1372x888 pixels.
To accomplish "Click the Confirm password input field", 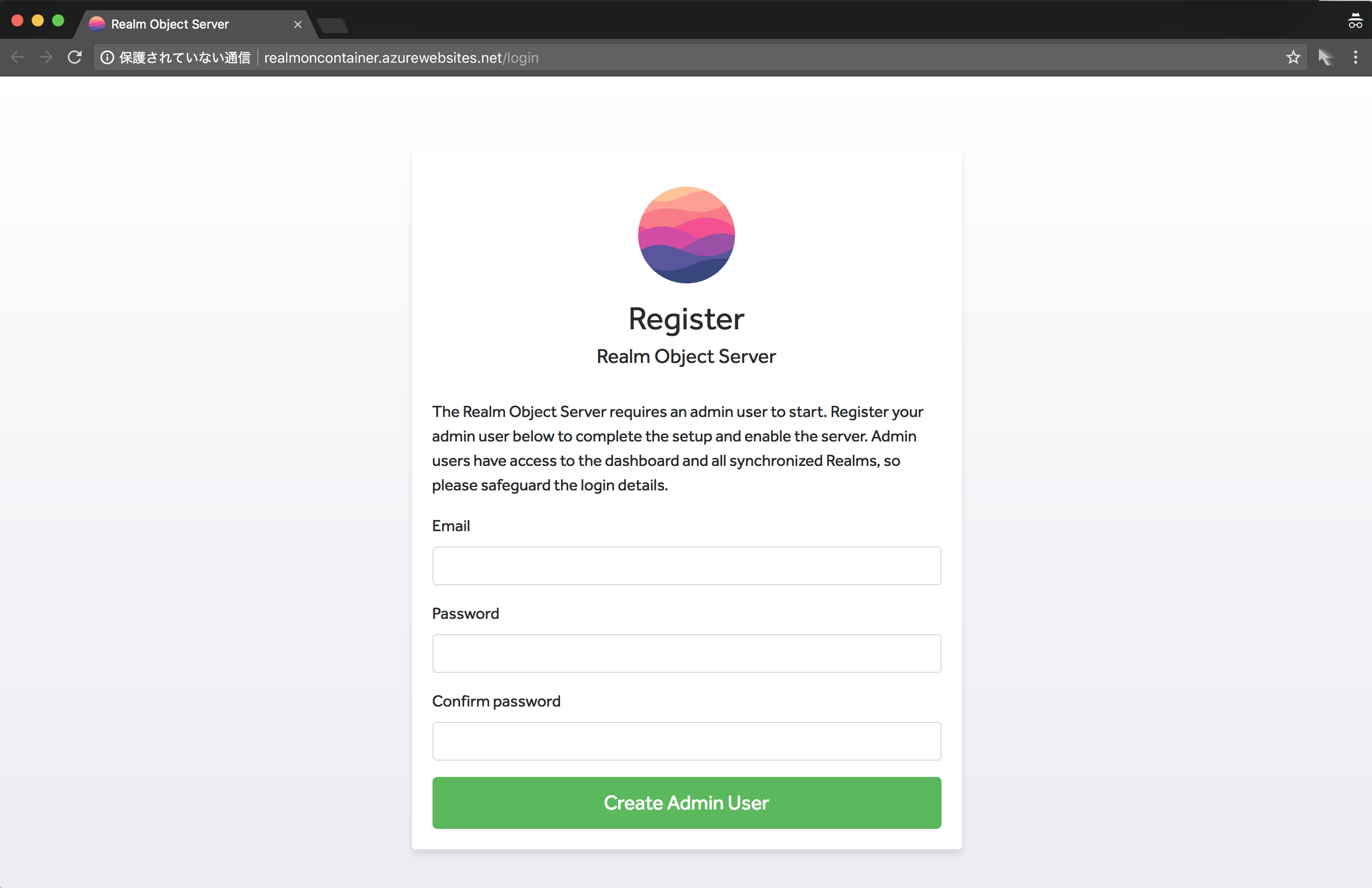I will click(686, 740).
